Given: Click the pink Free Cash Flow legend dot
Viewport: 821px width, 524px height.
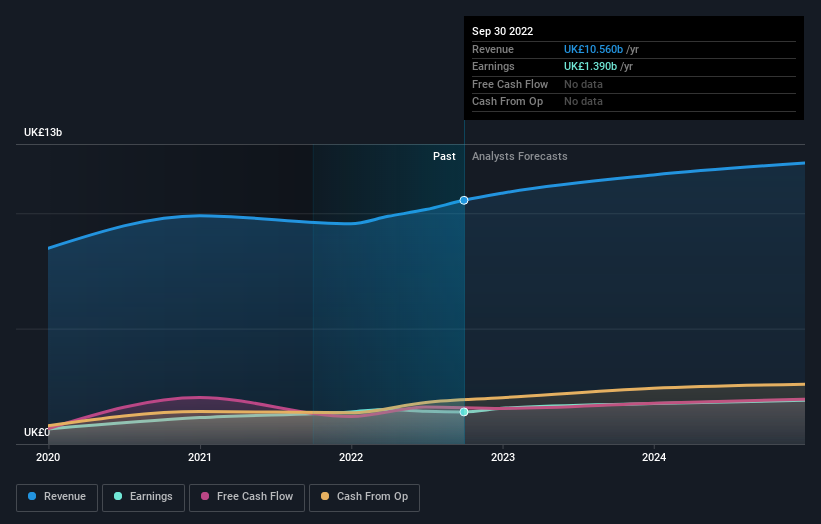Looking at the screenshot, I should [205, 496].
